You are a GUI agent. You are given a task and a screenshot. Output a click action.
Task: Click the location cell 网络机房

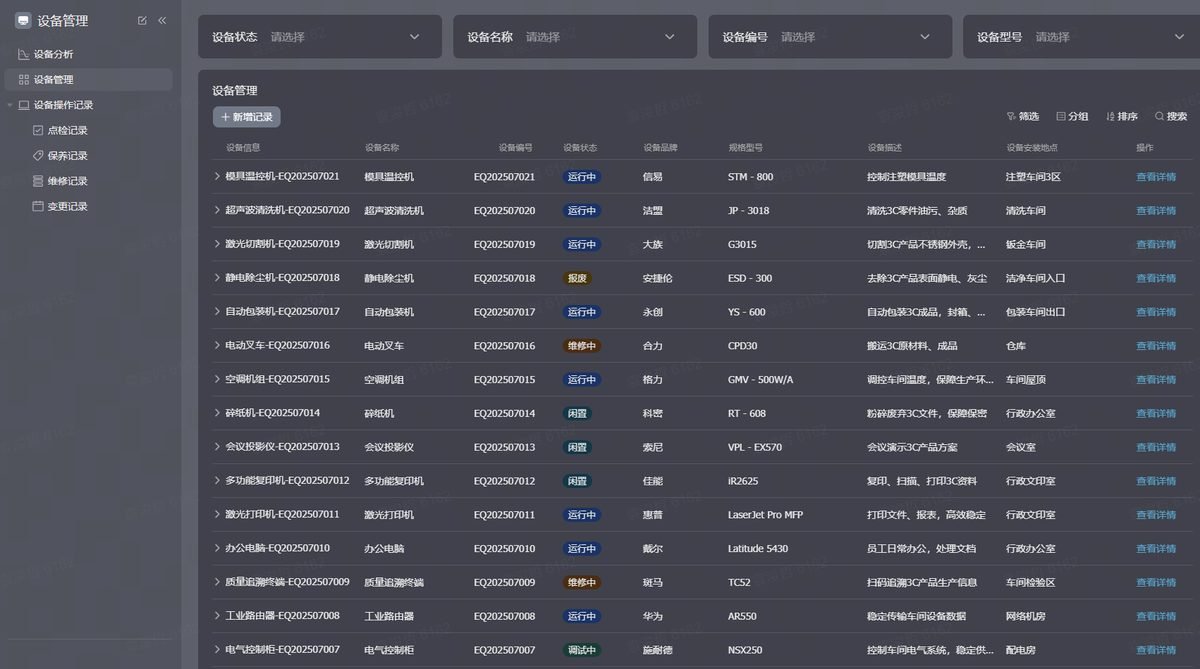[x=1026, y=616]
